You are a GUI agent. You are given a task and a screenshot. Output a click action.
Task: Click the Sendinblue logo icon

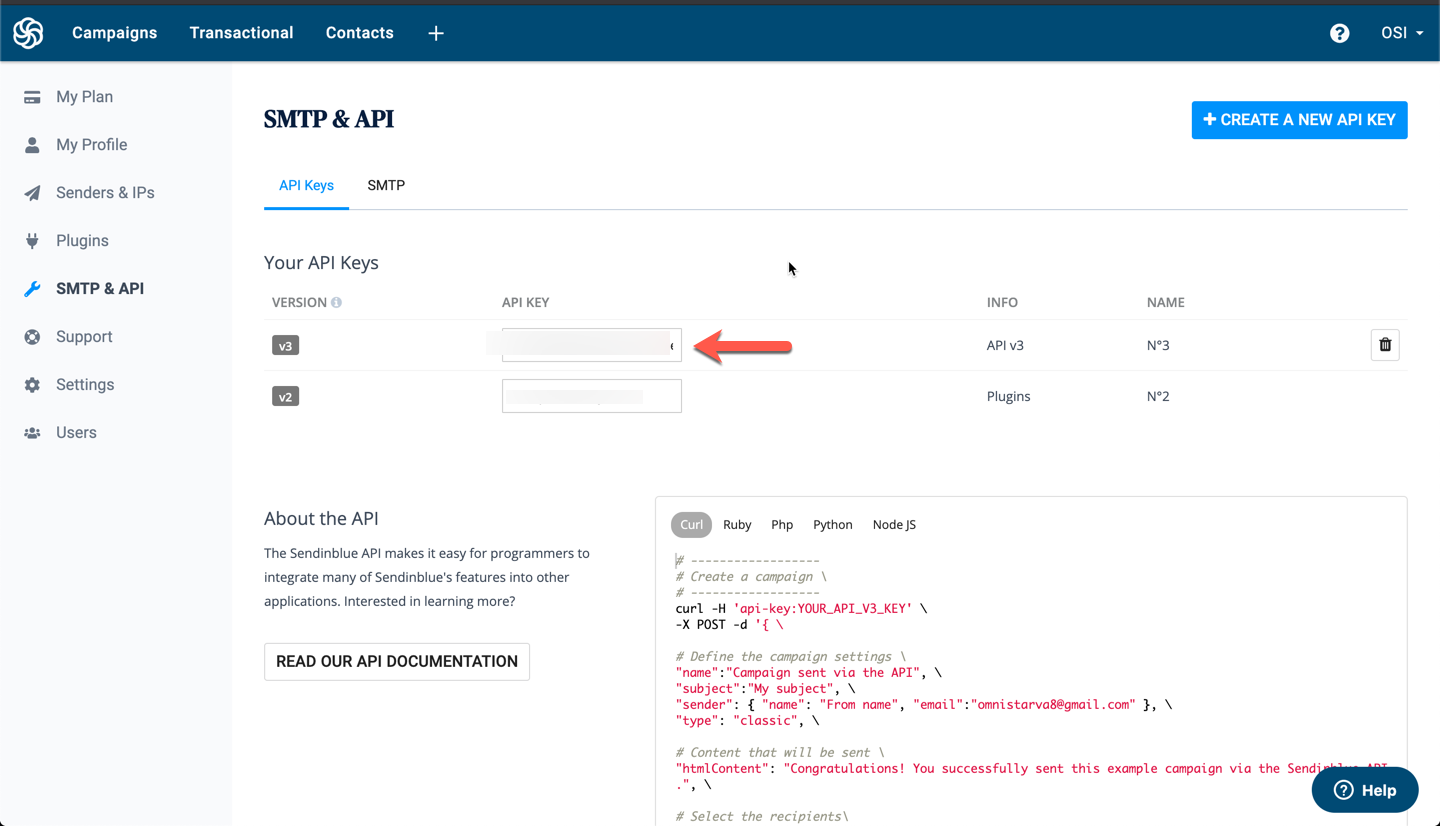click(x=28, y=33)
